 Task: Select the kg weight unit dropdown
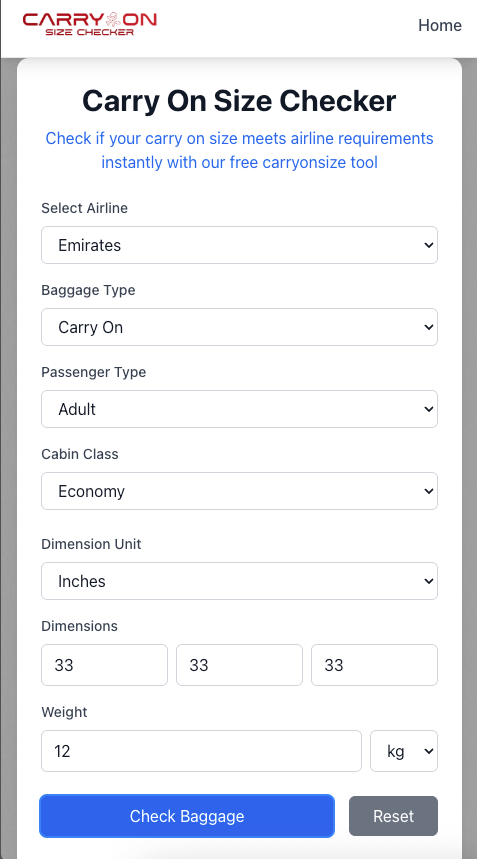click(404, 751)
